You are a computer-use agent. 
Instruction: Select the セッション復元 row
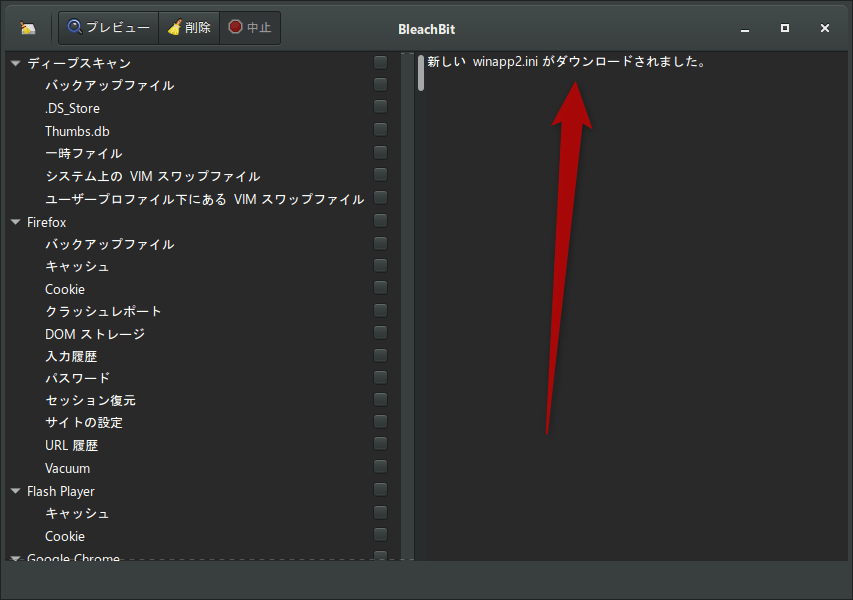(203, 400)
